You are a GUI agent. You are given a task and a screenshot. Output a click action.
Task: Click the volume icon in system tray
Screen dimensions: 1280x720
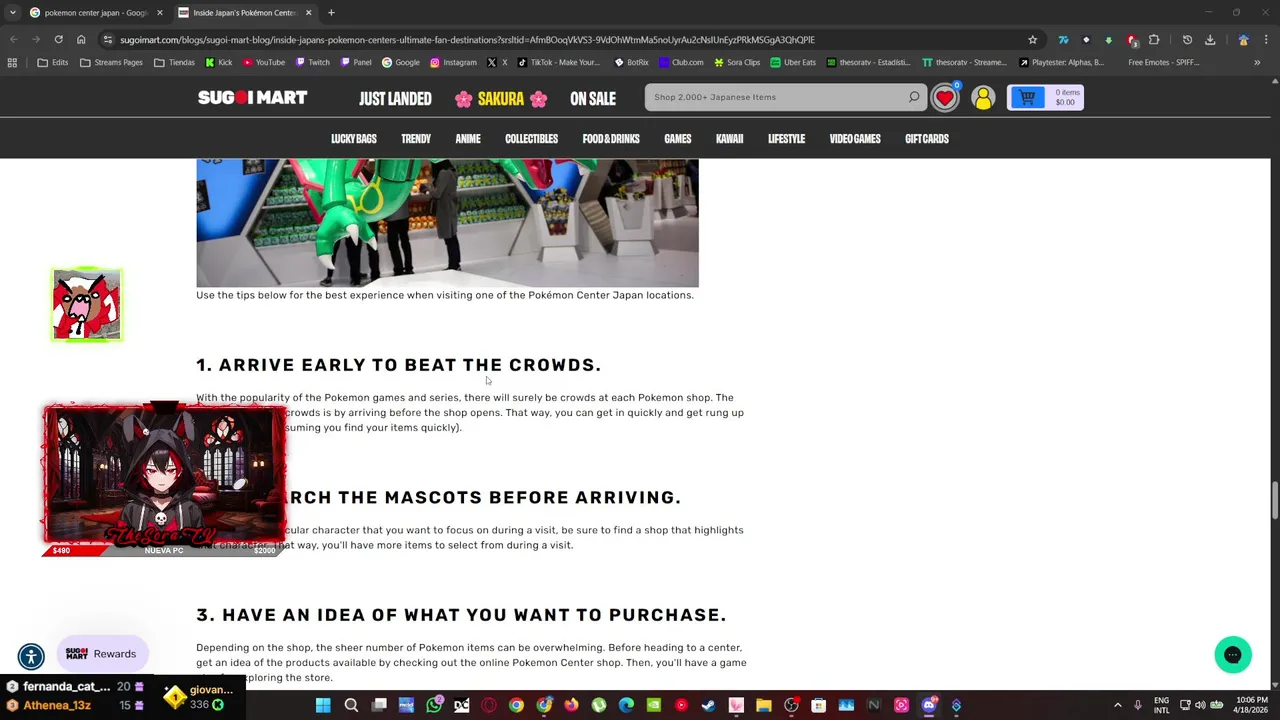click(1200, 706)
